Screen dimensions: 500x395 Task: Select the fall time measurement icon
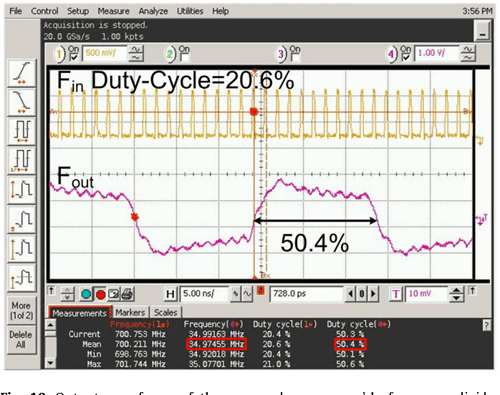pos(22,102)
